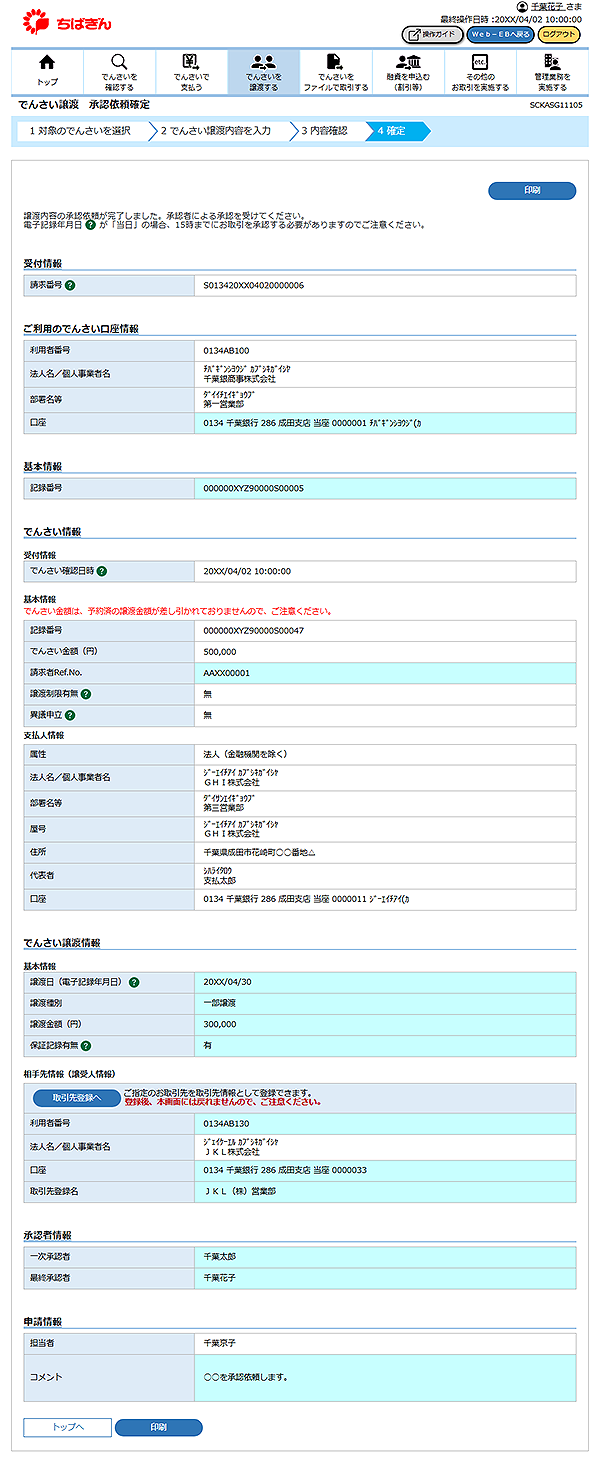Show help for 保証記録有無
The height and width of the screenshot is (1463, 600).
coord(86,1046)
